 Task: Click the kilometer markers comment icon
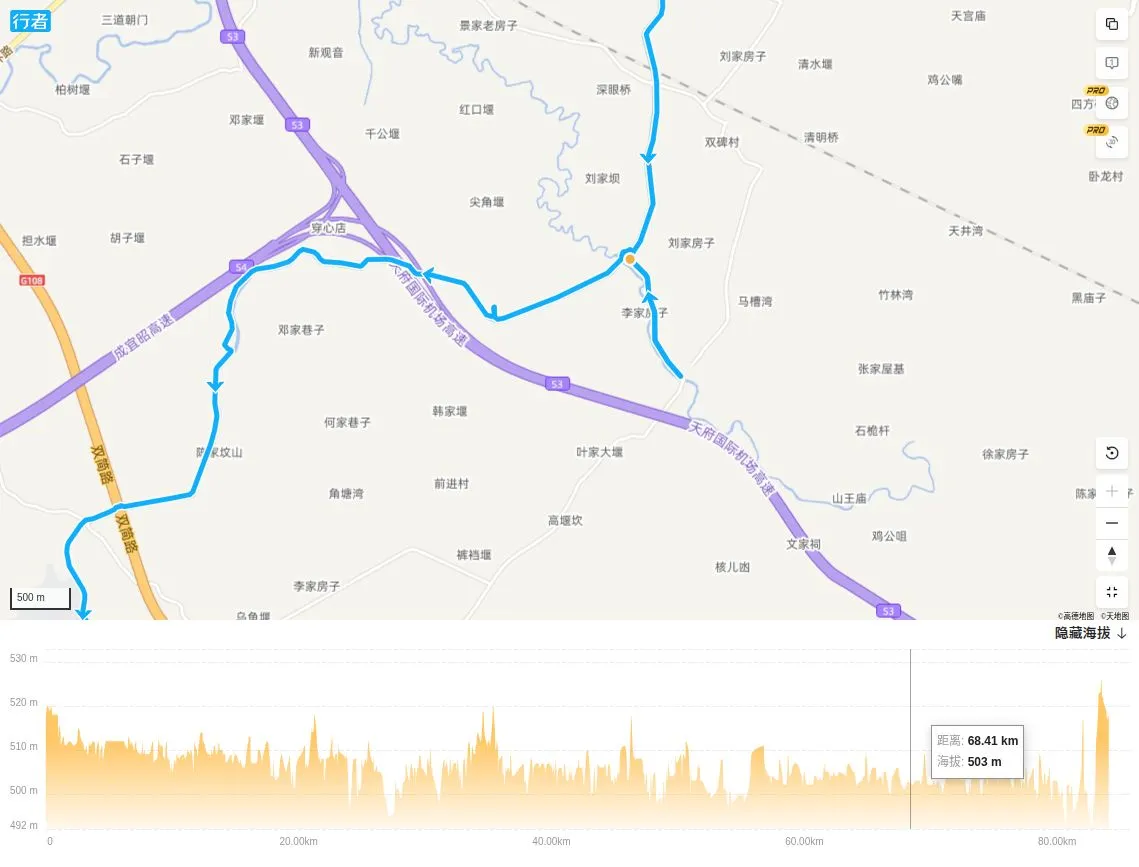tap(1111, 63)
